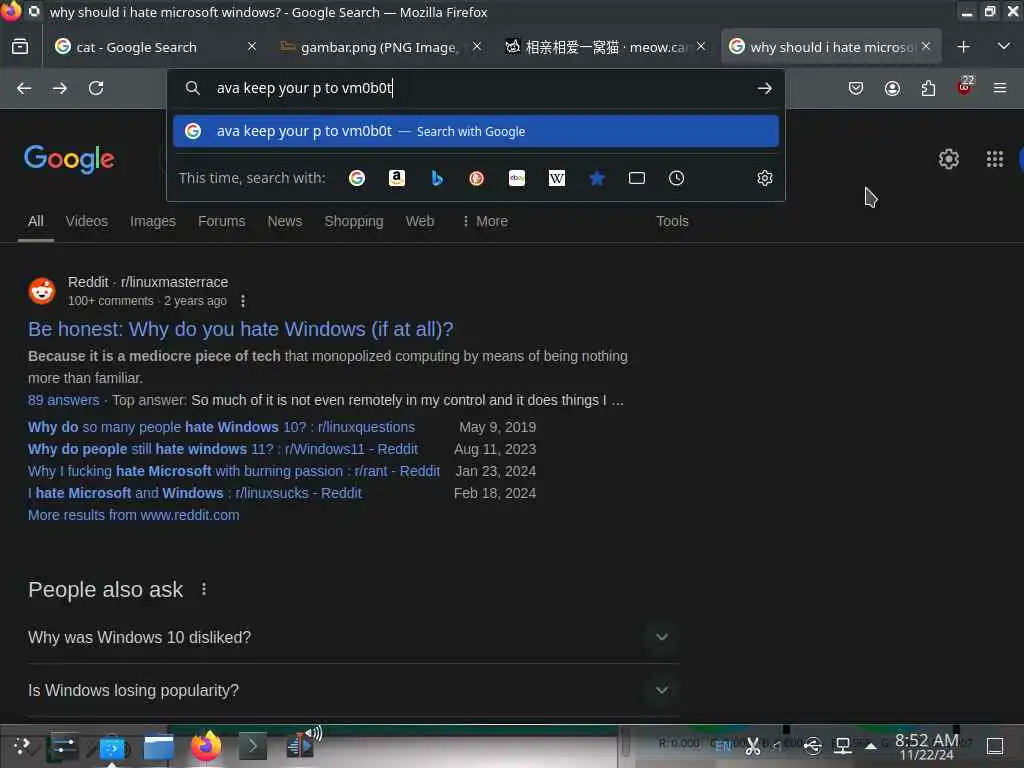Image resolution: width=1024 pixels, height=768 pixels.
Task: Open Reddit result options three-dot menu
Action: tap(243, 301)
